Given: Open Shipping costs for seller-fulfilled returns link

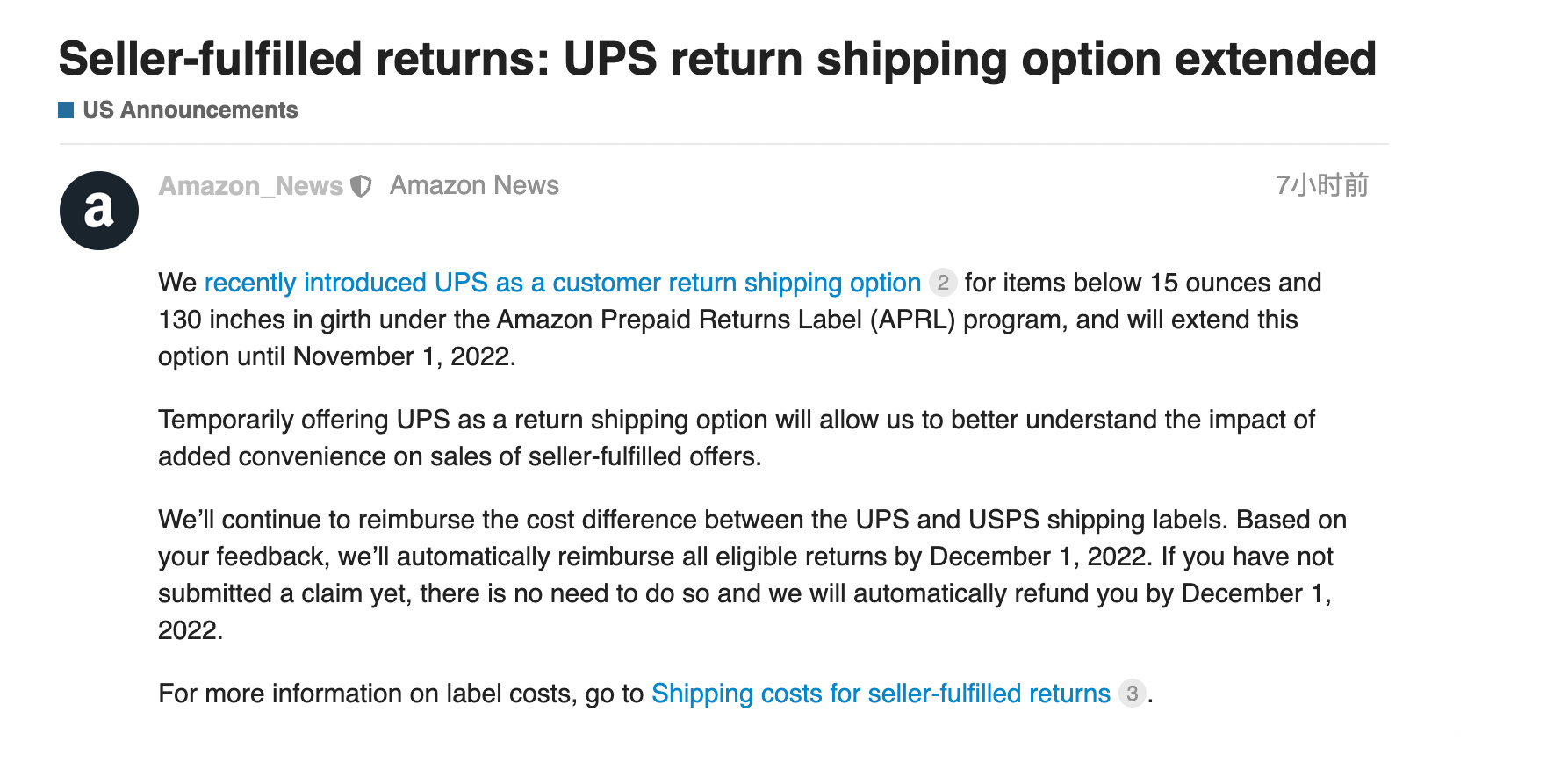Looking at the screenshot, I should [881, 694].
